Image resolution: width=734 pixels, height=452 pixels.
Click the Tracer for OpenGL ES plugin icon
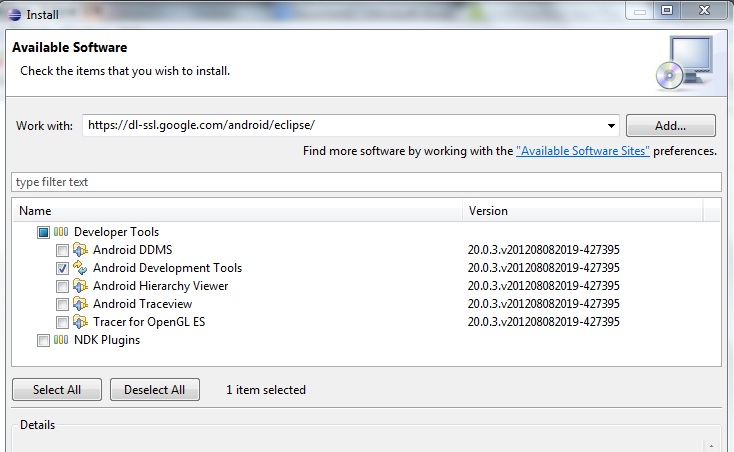click(80, 322)
